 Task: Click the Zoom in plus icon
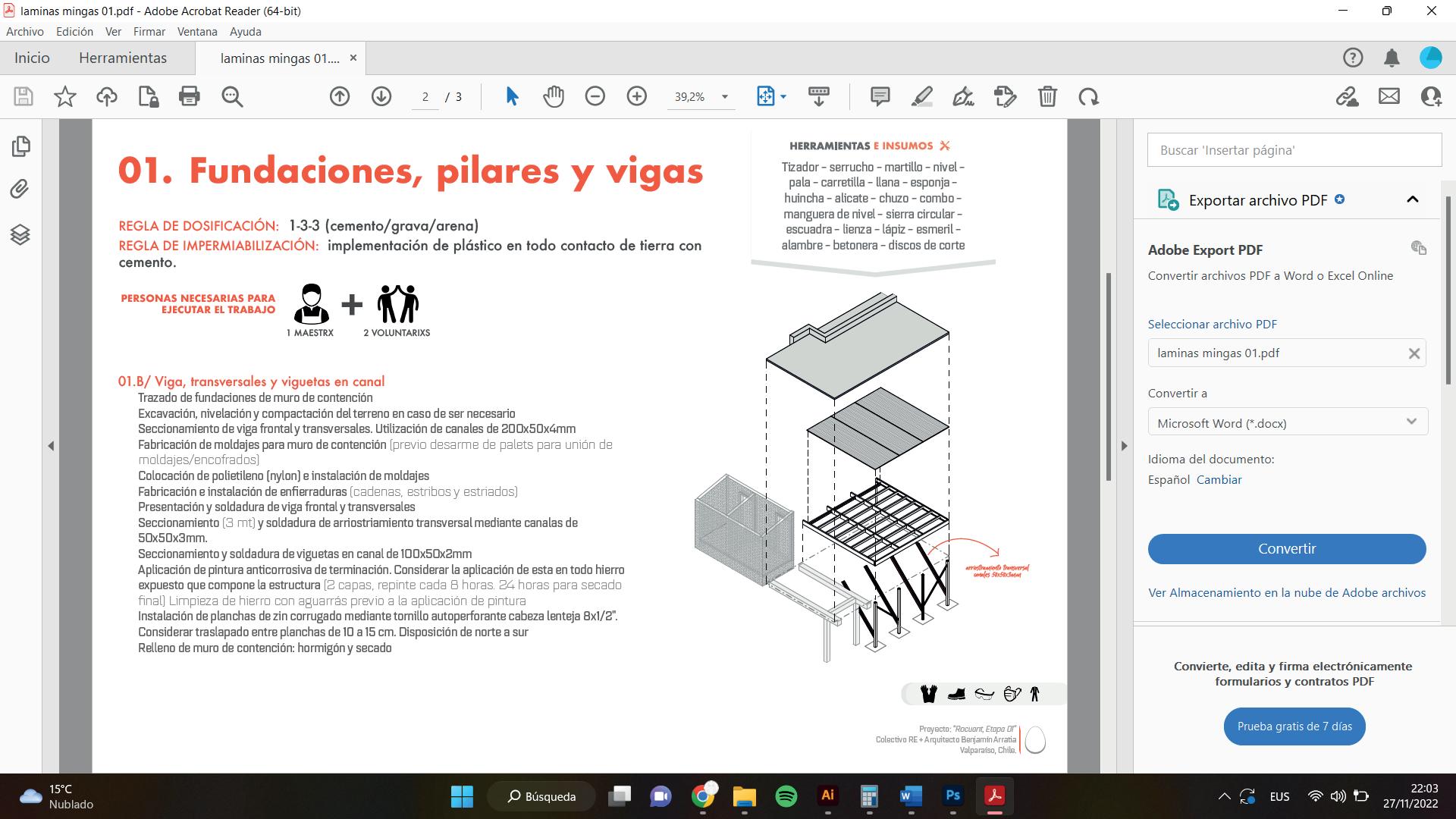[x=636, y=96]
